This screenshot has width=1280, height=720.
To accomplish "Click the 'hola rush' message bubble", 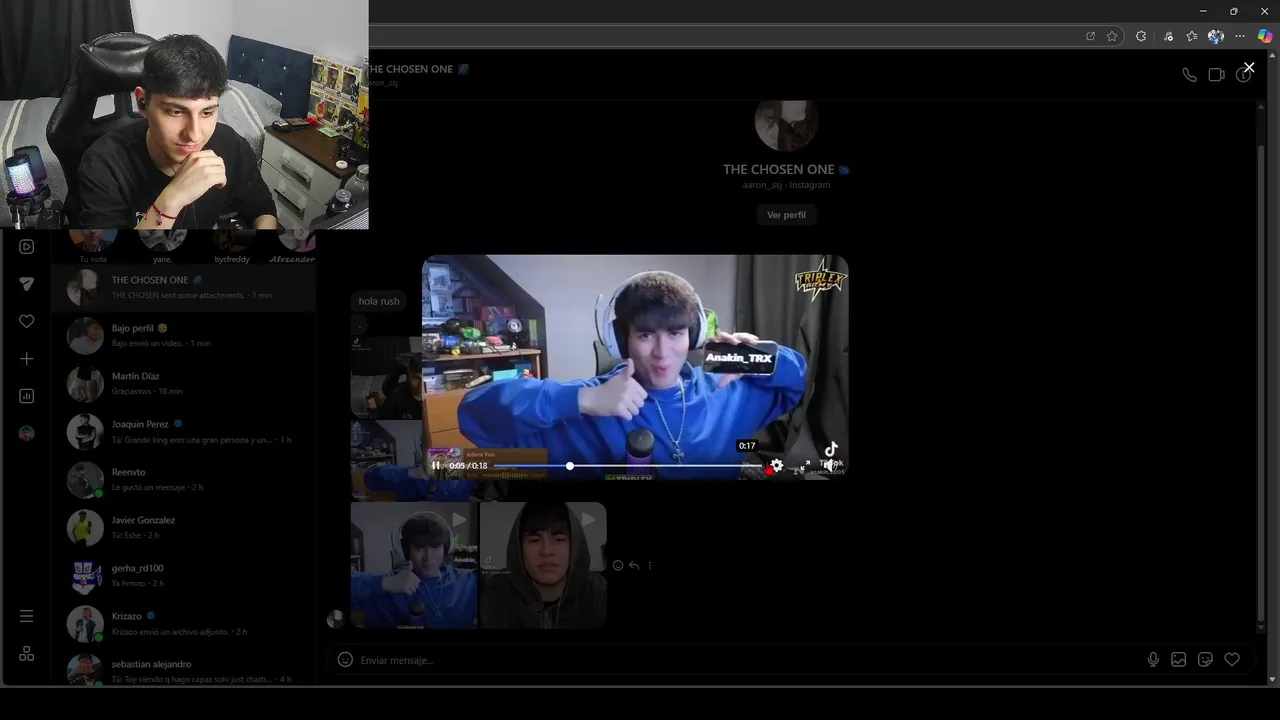I will point(379,301).
